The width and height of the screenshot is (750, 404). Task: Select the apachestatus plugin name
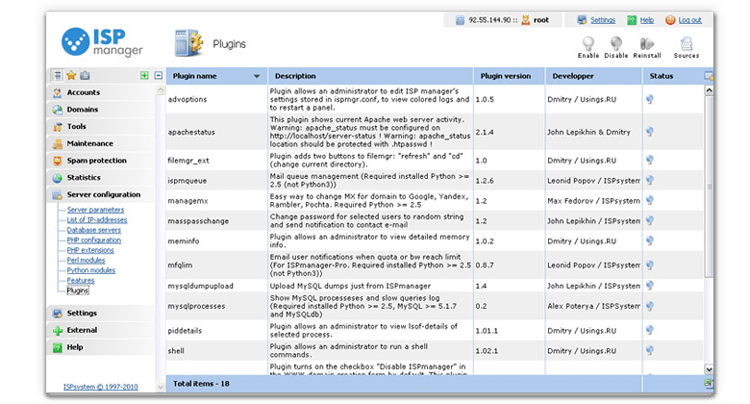(191, 132)
